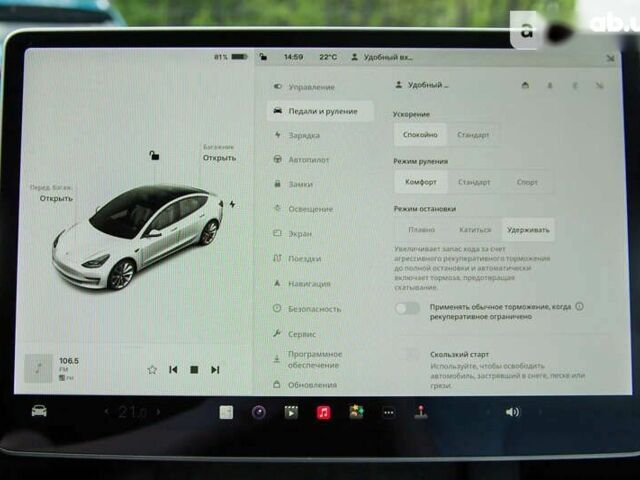Open the more apps (three dots) launcher
Image resolution: width=640 pixels, height=480 pixels.
[x=388, y=412]
